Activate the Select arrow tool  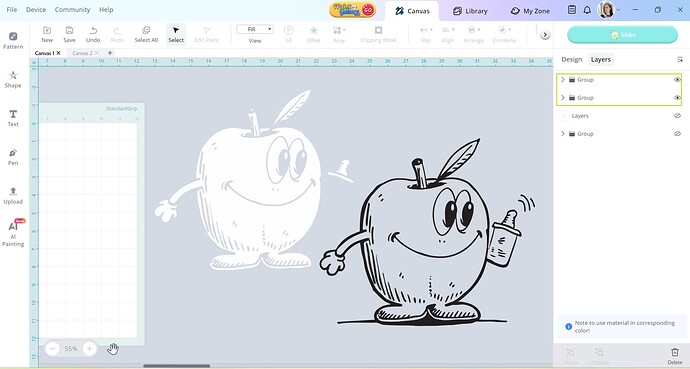pyautogui.click(x=176, y=34)
